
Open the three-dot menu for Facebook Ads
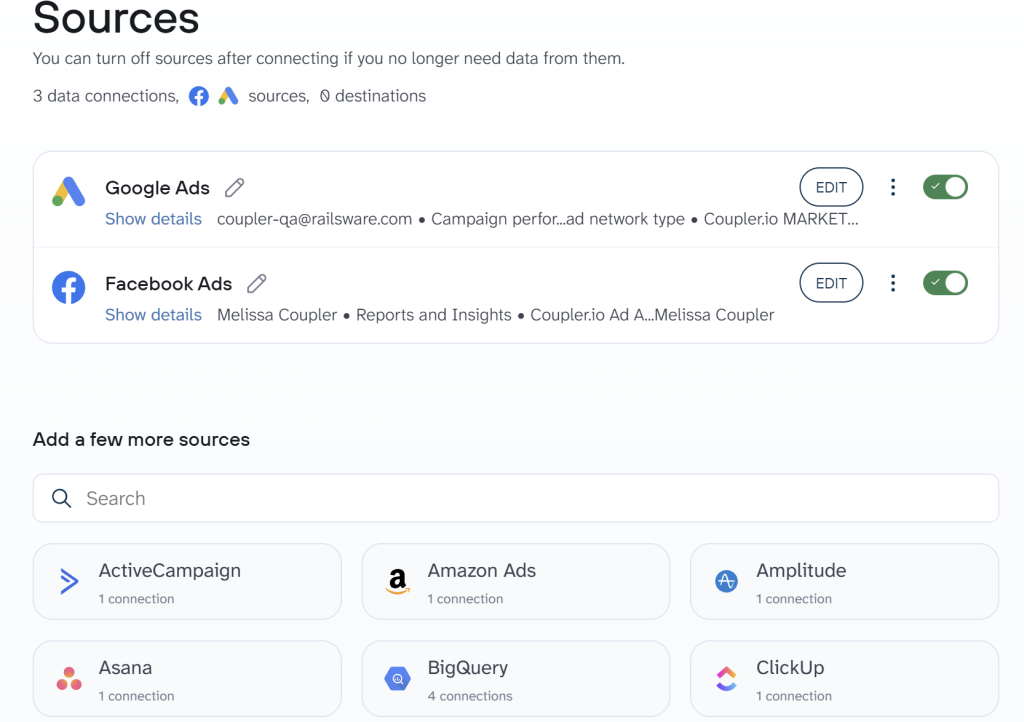pyautogui.click(x=893, y=283)
